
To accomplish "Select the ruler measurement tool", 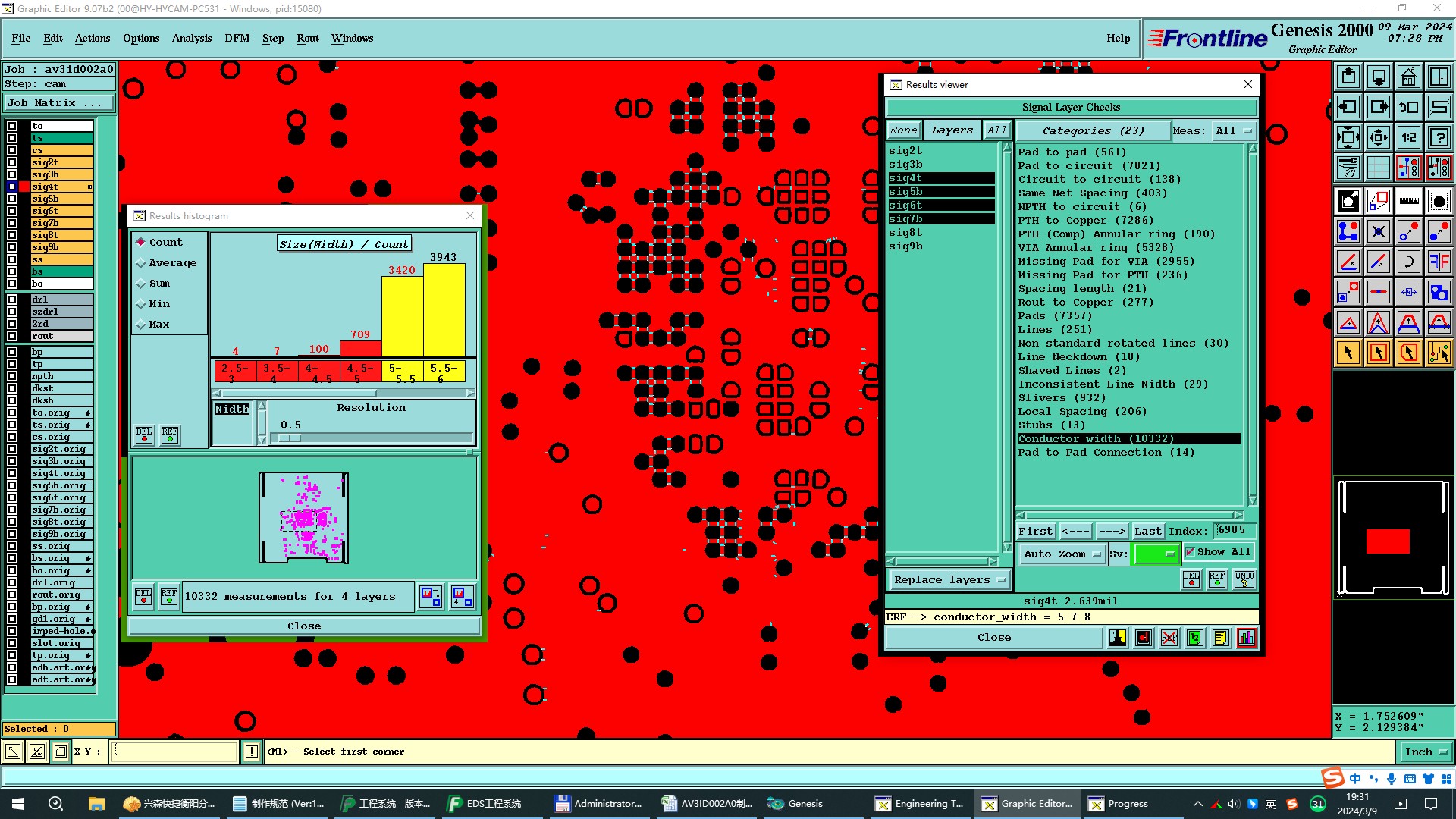I will coord(1408,201).
